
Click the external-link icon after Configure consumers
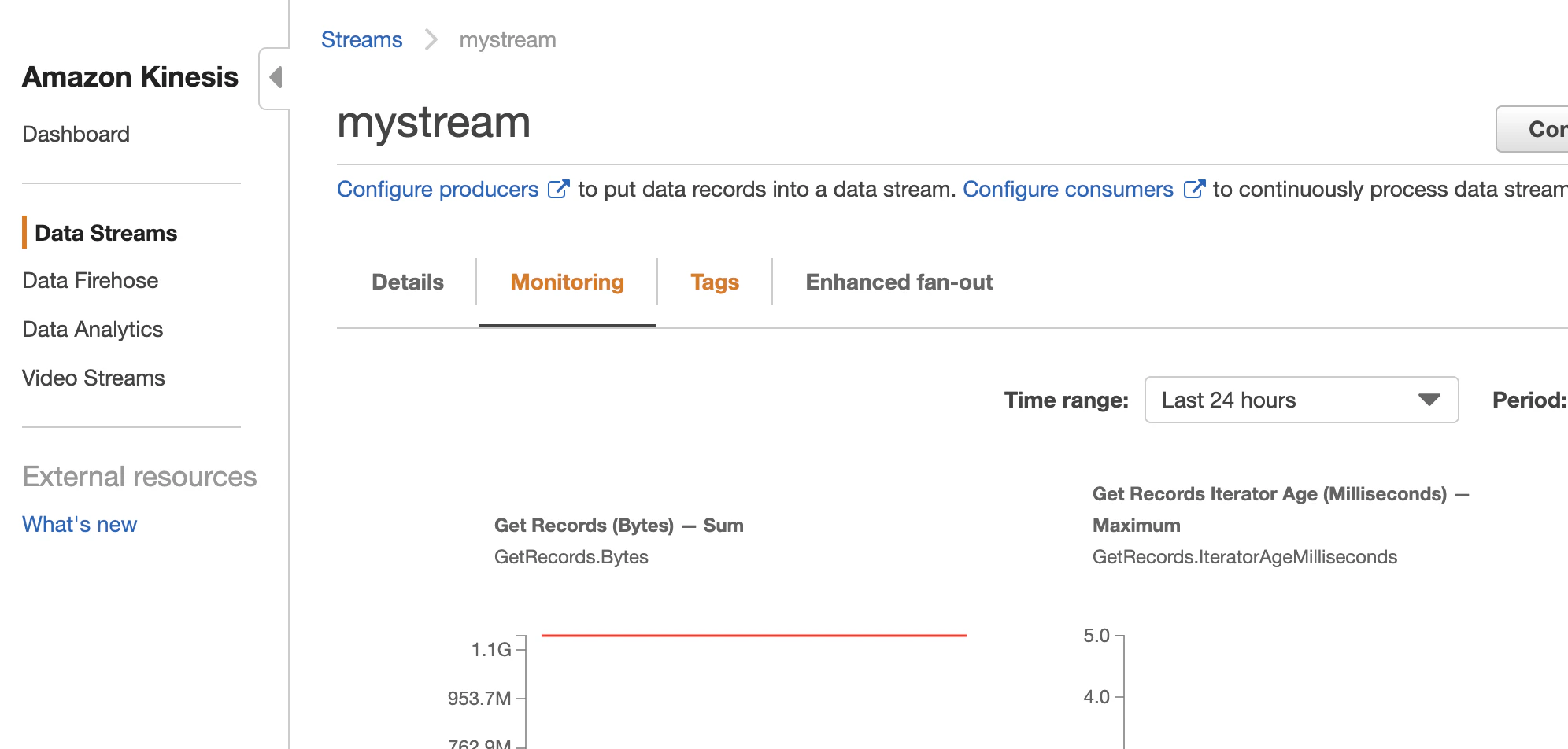click(x=1193, y=190)
